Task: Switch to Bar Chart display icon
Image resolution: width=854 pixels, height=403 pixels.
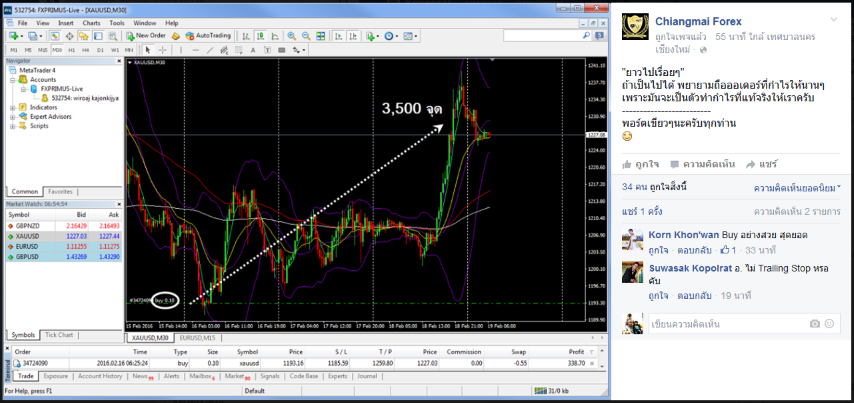Action: (x=246, y=36)
